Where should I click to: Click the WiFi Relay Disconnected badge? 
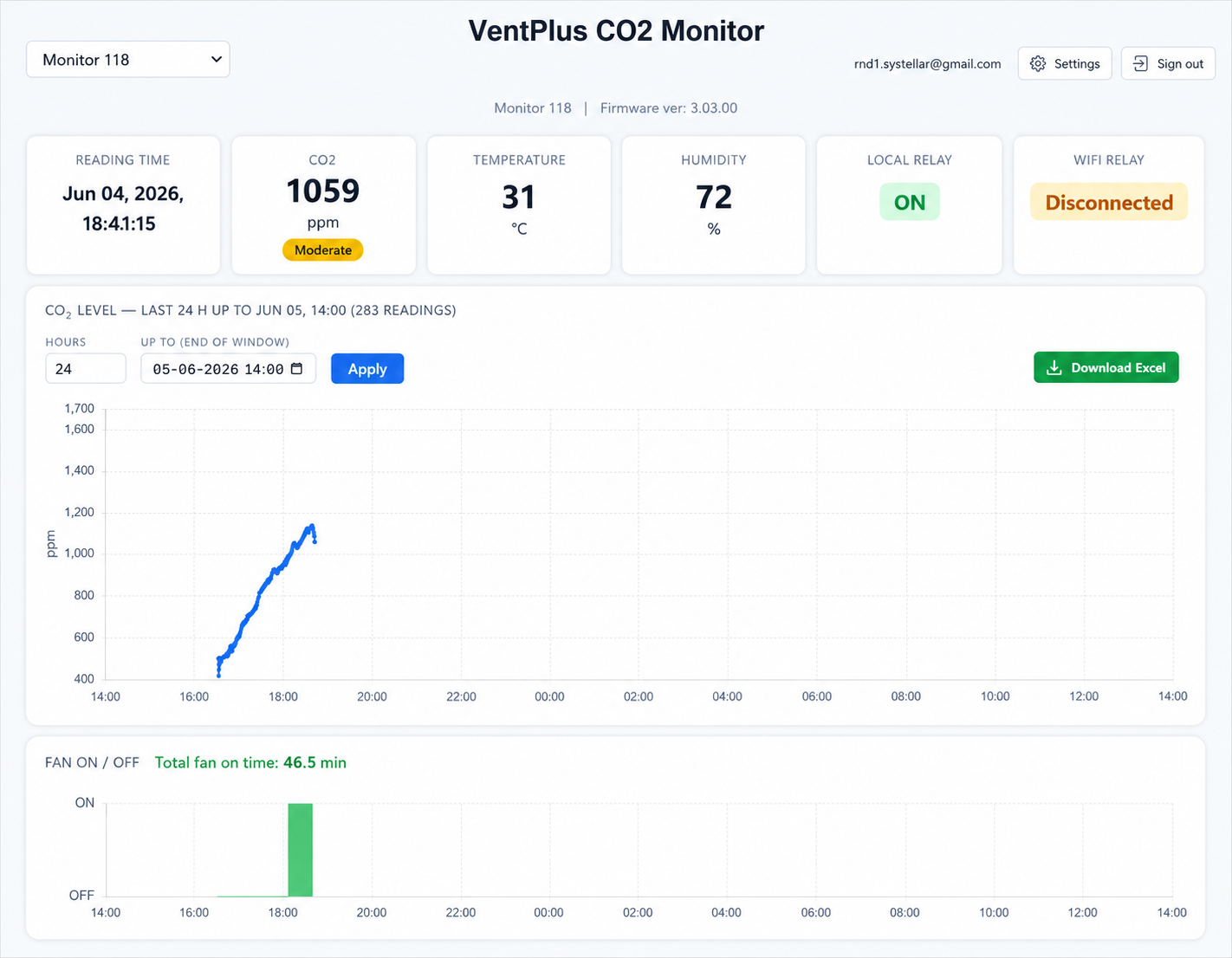[x=1109, y=203]
